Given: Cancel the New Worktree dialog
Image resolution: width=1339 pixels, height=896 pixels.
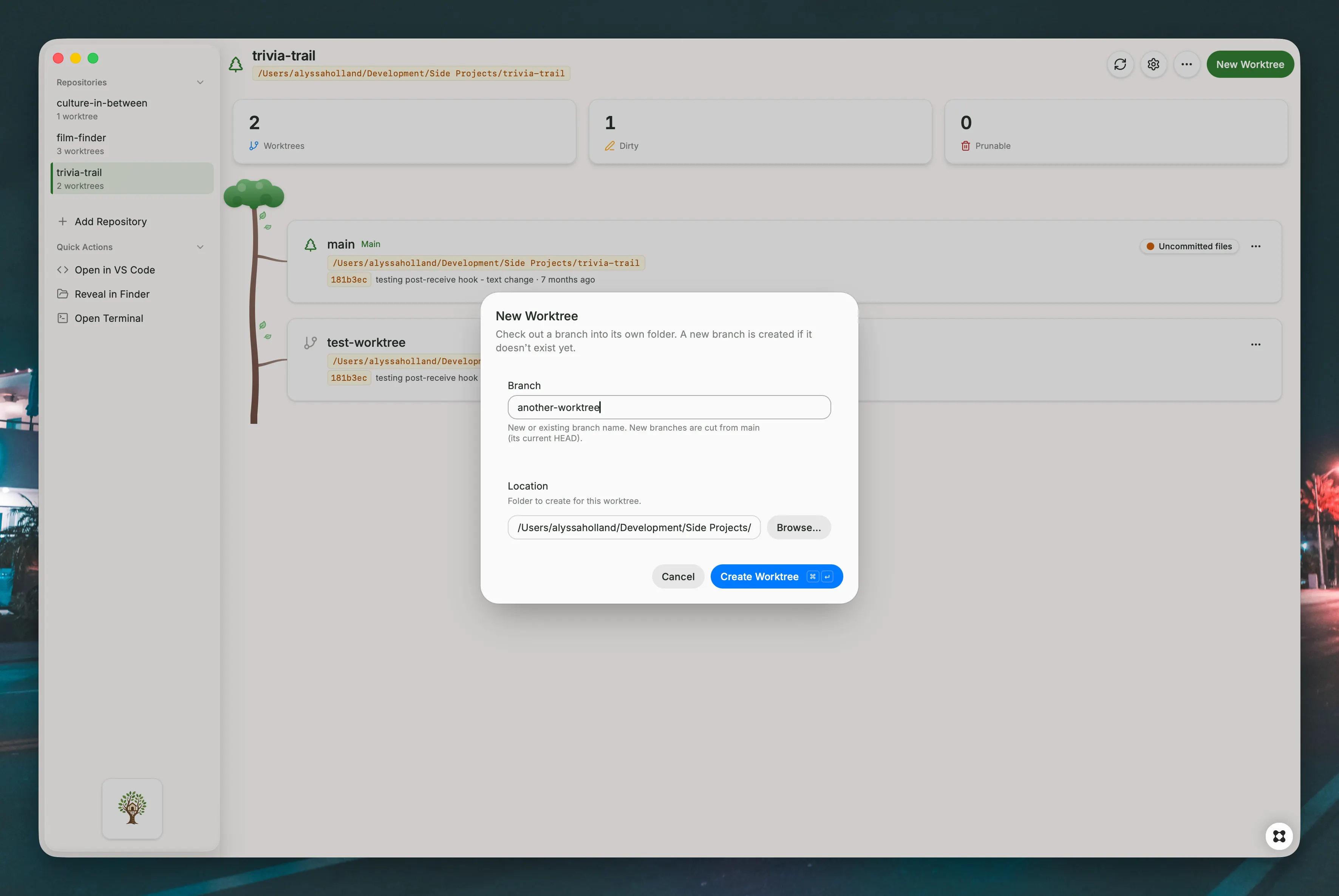Looking at the screenshot, I should click(678, 576).
